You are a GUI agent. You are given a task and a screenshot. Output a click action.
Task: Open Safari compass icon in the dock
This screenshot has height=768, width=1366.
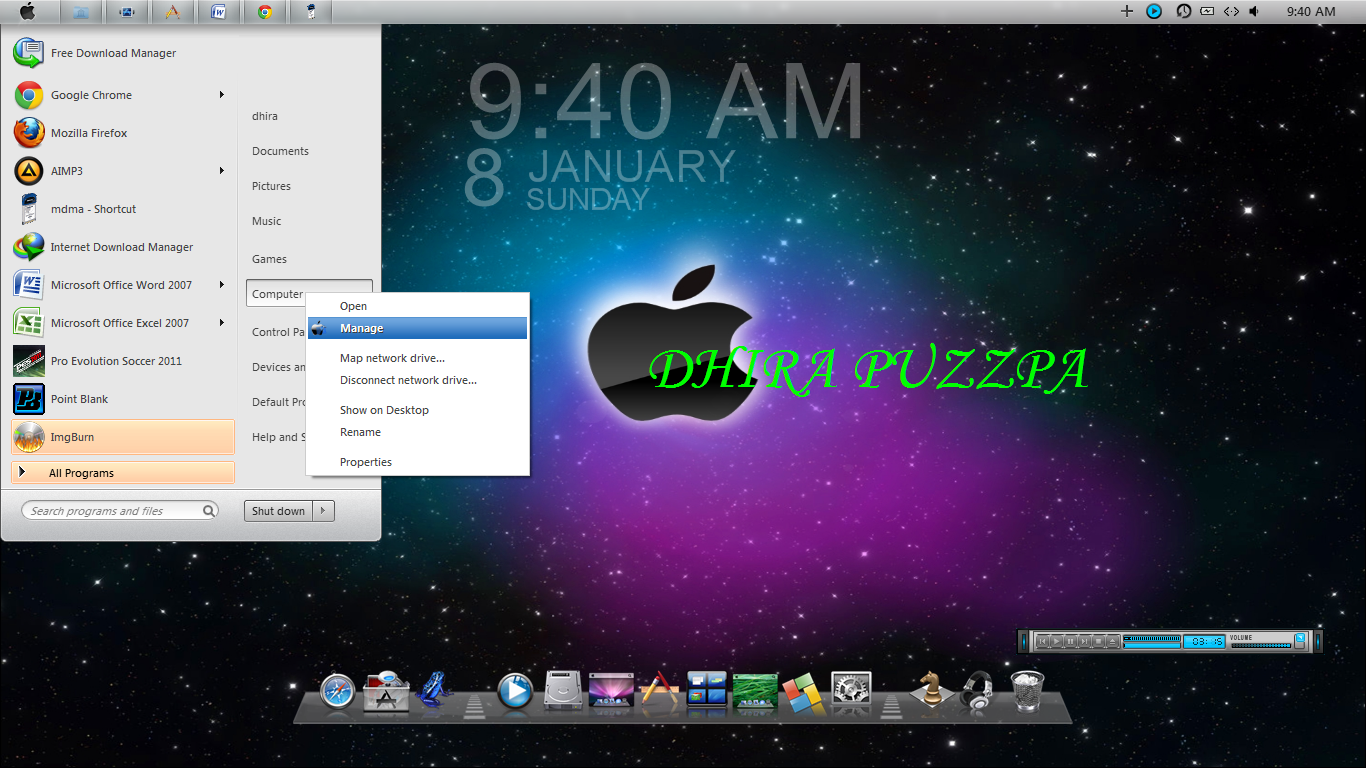[x=338, y=691]
